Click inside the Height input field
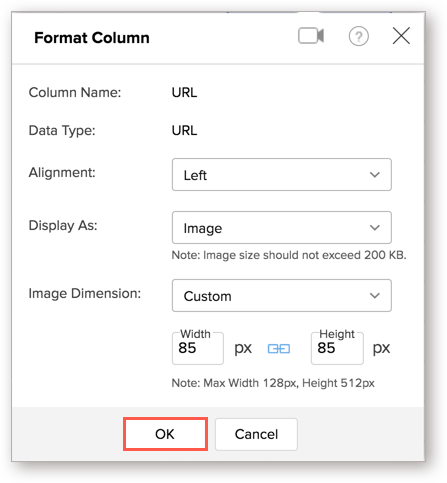This screenshot has width=447, height=483. pyautogui.click(x=337, y=348)
